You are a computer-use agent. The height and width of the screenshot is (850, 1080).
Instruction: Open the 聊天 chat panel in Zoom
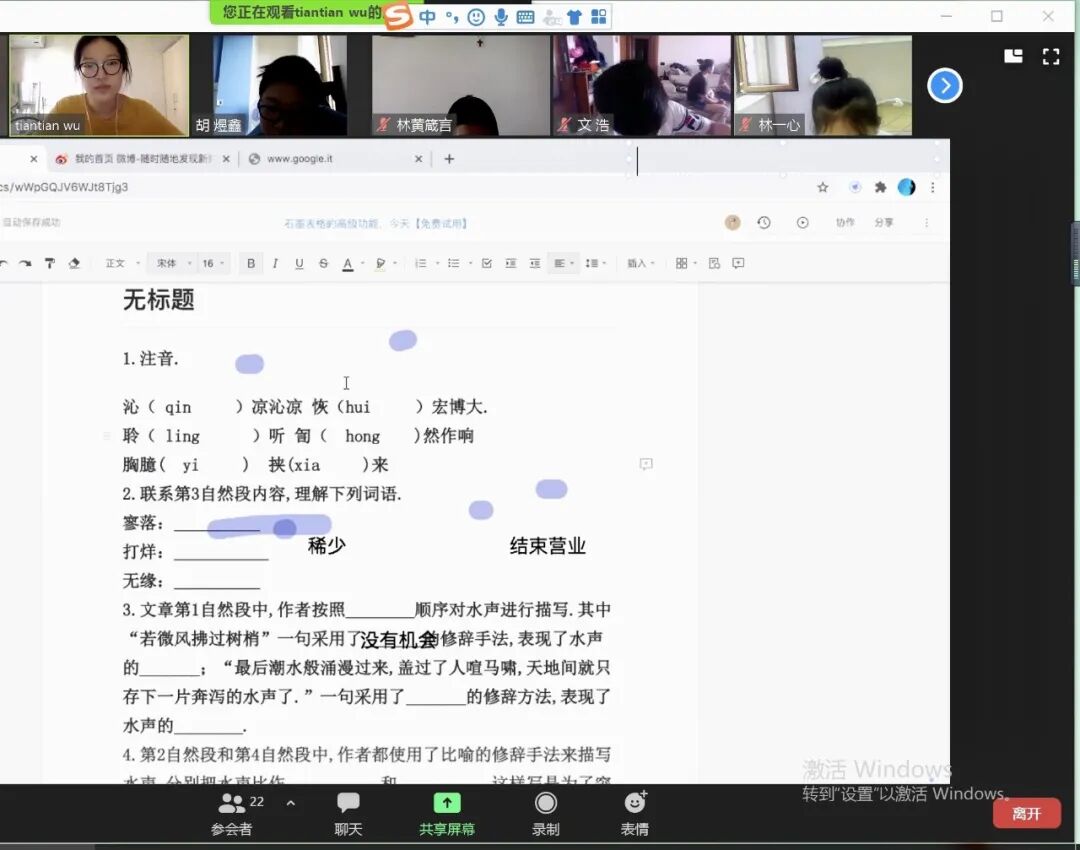pos(347,812)
